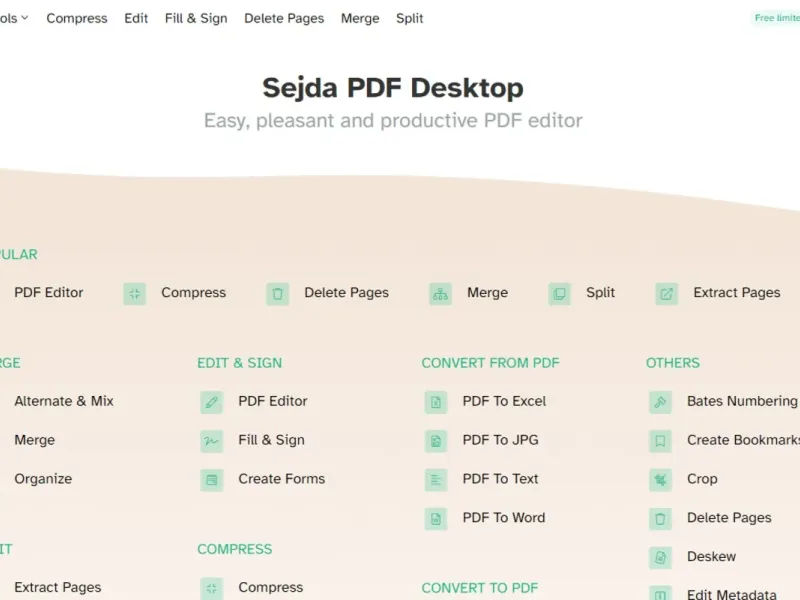The image size is (800, 600).
Task: Open the Bates Numbering link
Action: 742,401
